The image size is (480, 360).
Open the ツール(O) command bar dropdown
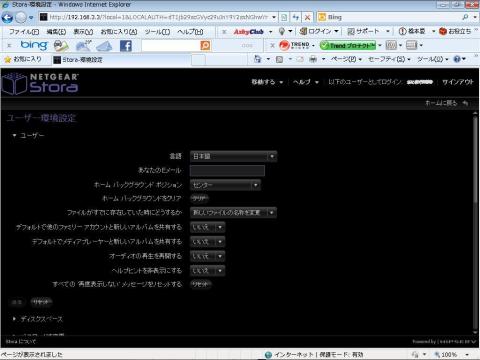tap(433, 59)
